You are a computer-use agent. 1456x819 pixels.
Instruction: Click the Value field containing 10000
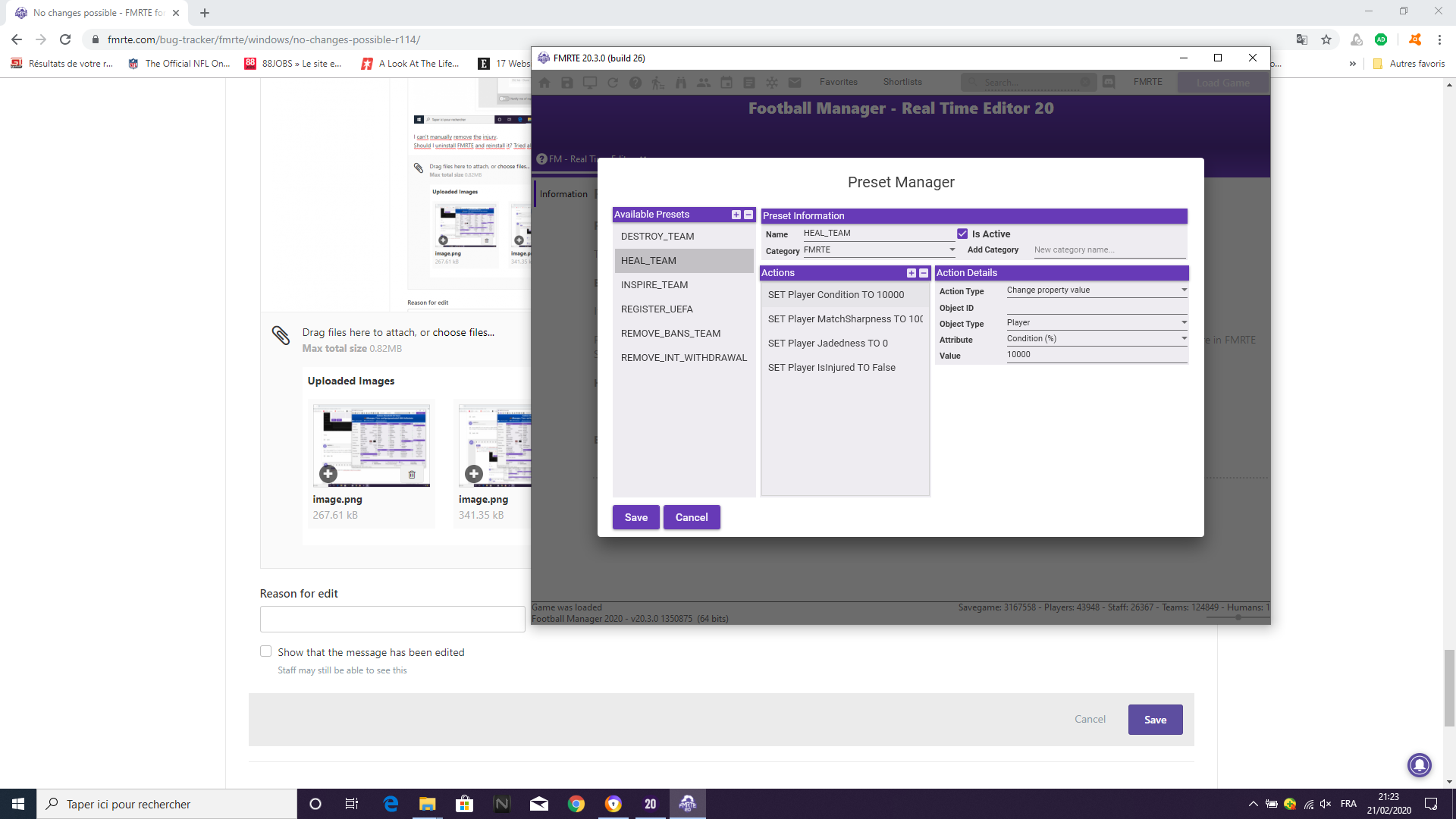click(1097, 355)
